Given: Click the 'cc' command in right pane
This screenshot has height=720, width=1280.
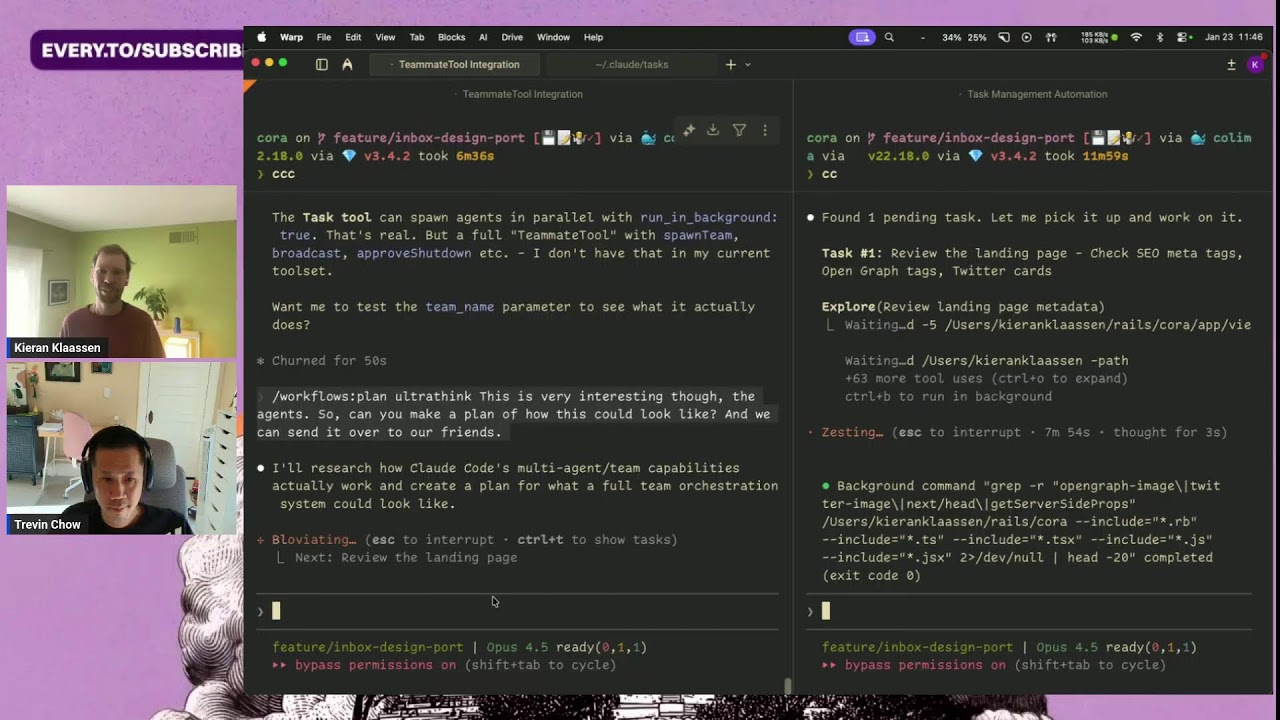Looking at the screenshot, I should point(829,174).
